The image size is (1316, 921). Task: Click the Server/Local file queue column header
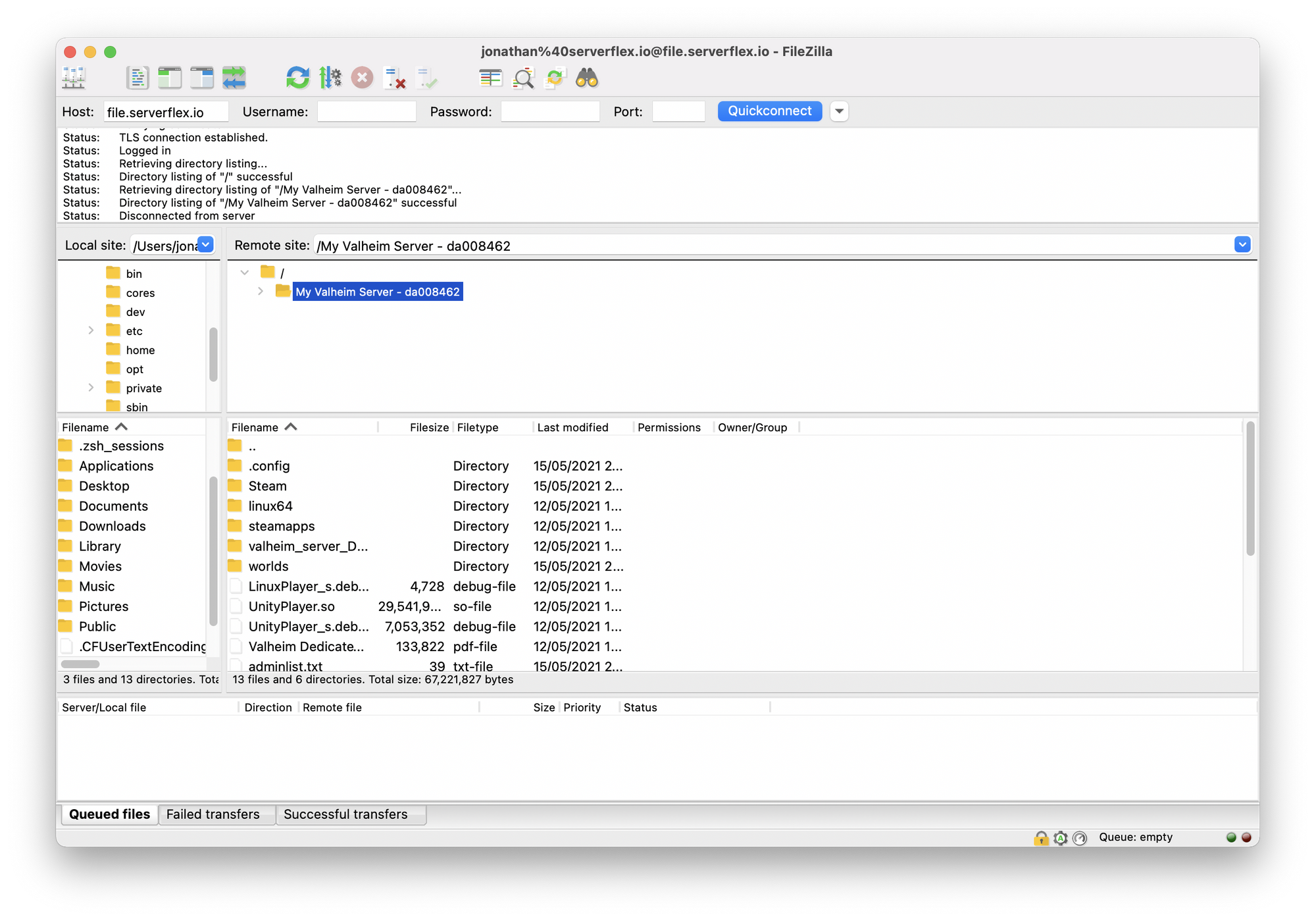149,707
